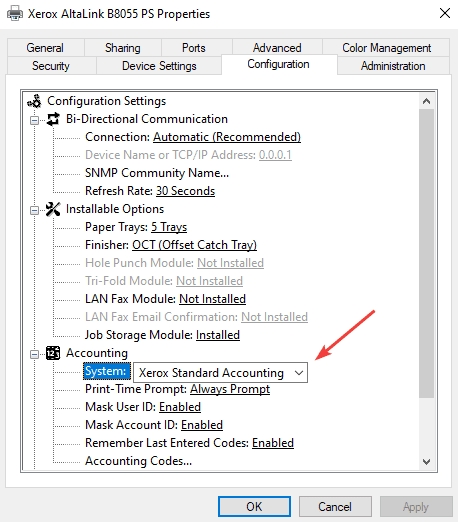Open the Accounting Codes... item

pos(138,461)
